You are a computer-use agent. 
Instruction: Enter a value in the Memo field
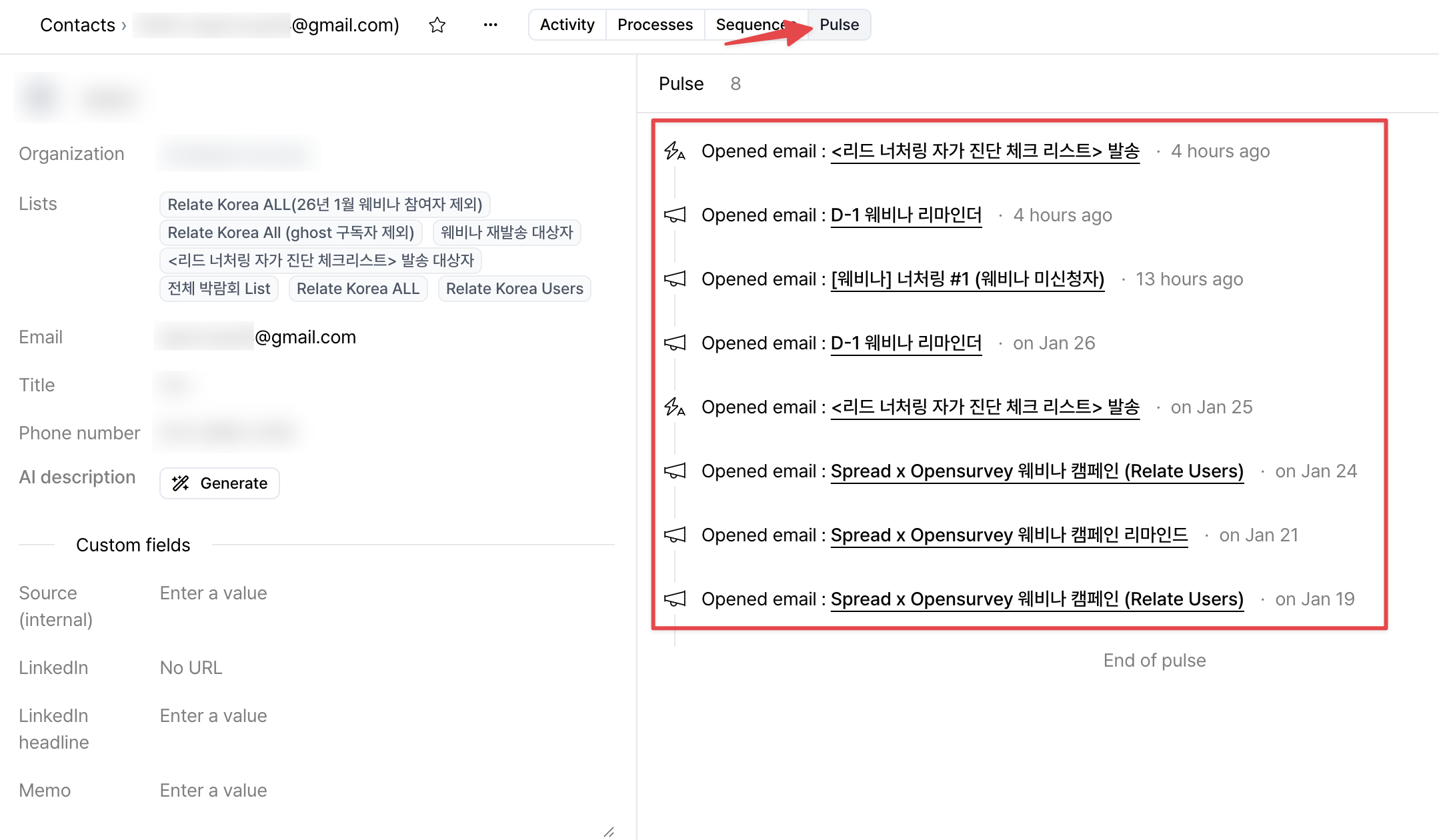tap(213, 791)
